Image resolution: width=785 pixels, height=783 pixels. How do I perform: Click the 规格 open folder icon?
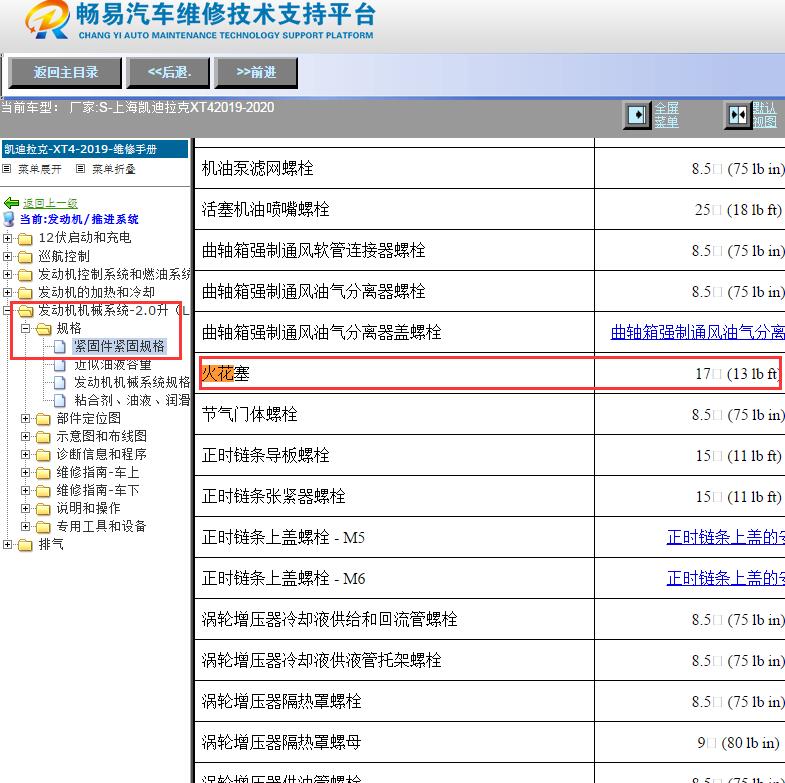(44, 329)
